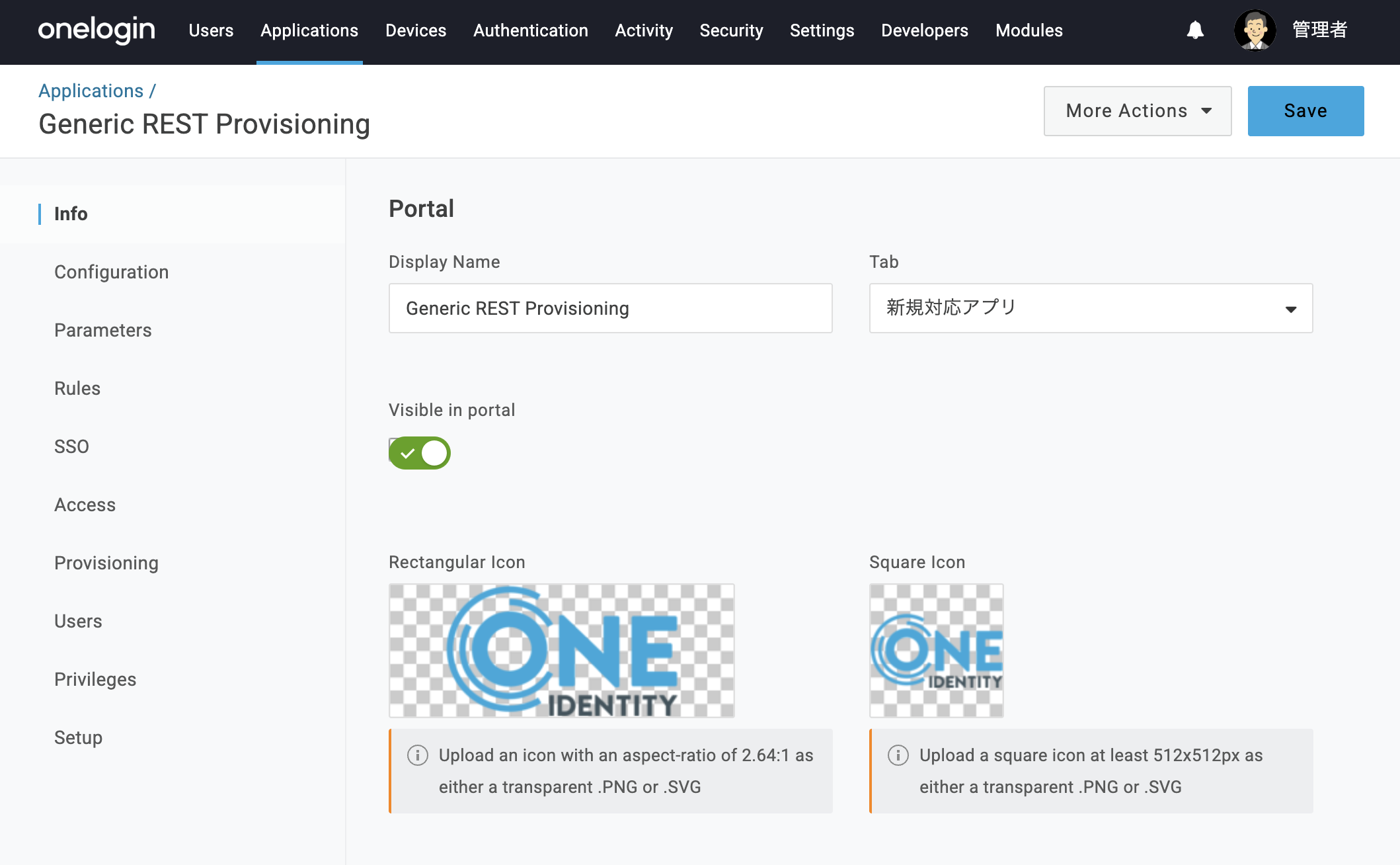Switch to the Configuration tab
This screenshot has width=1400, height=865.
point(111,272)
